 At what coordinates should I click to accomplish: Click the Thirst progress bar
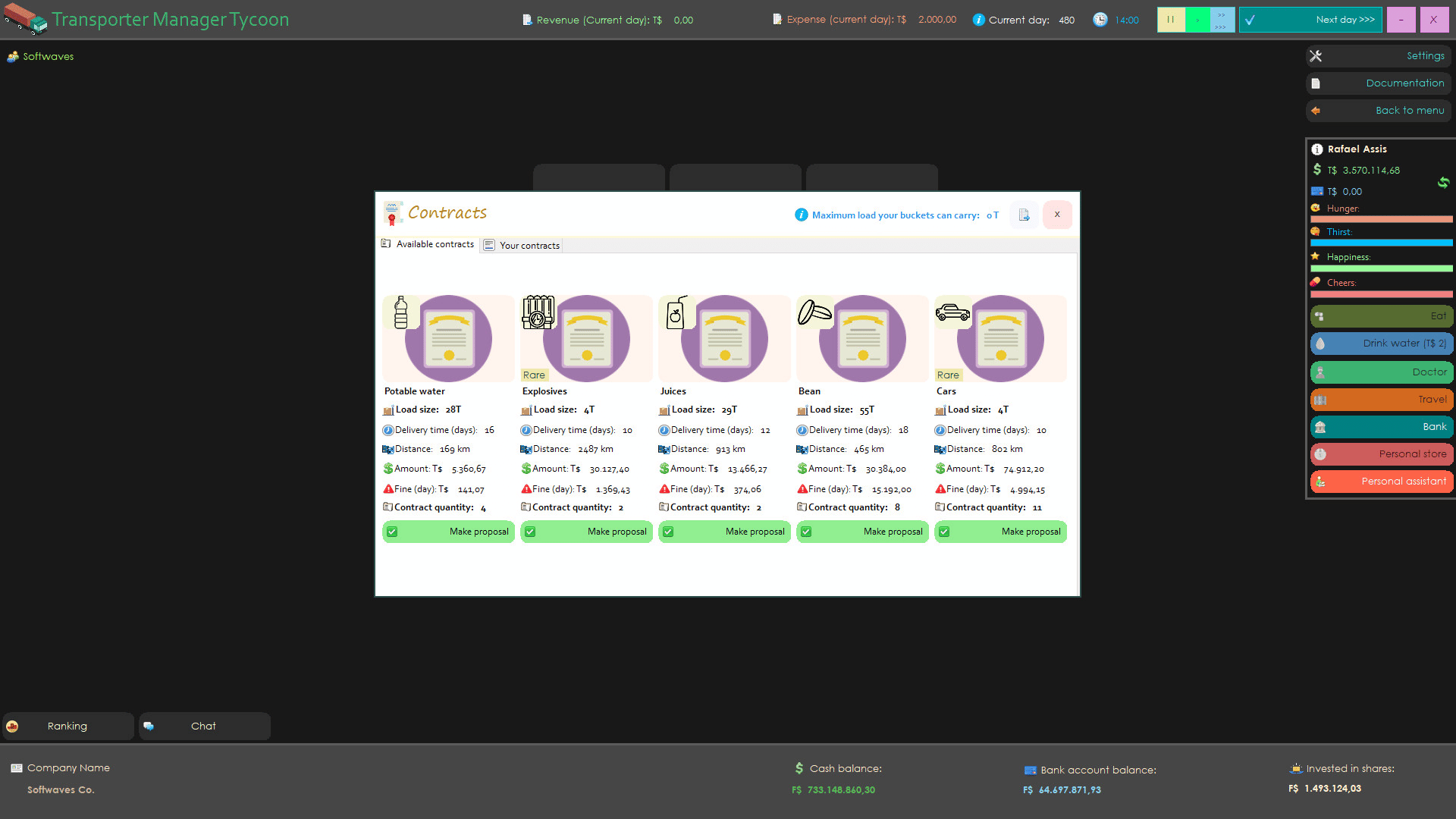[1381, 243]
